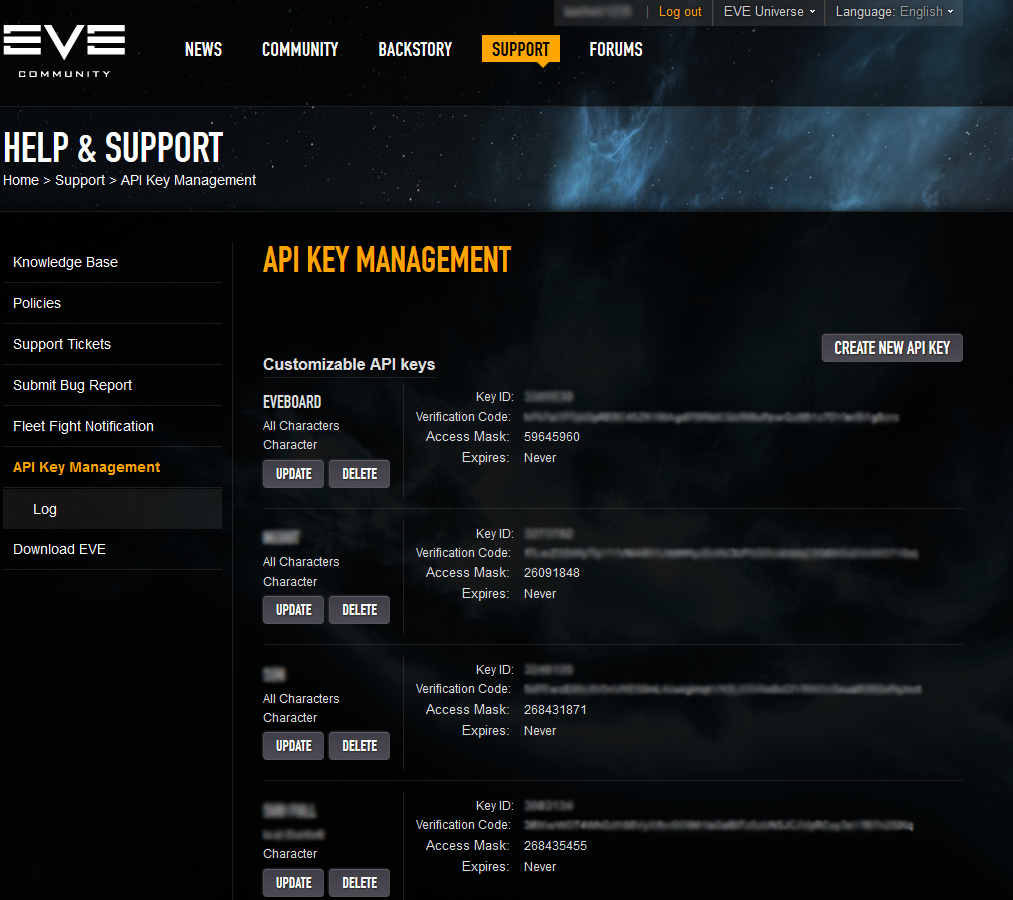Click the EVE Community logo
Screen dimensions: 1013x900
(64, 50)
